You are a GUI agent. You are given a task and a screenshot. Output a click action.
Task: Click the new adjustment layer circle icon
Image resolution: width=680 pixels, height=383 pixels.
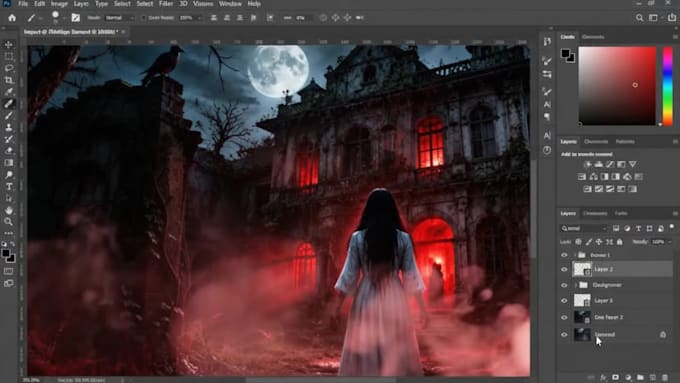[x=628, y=377]
